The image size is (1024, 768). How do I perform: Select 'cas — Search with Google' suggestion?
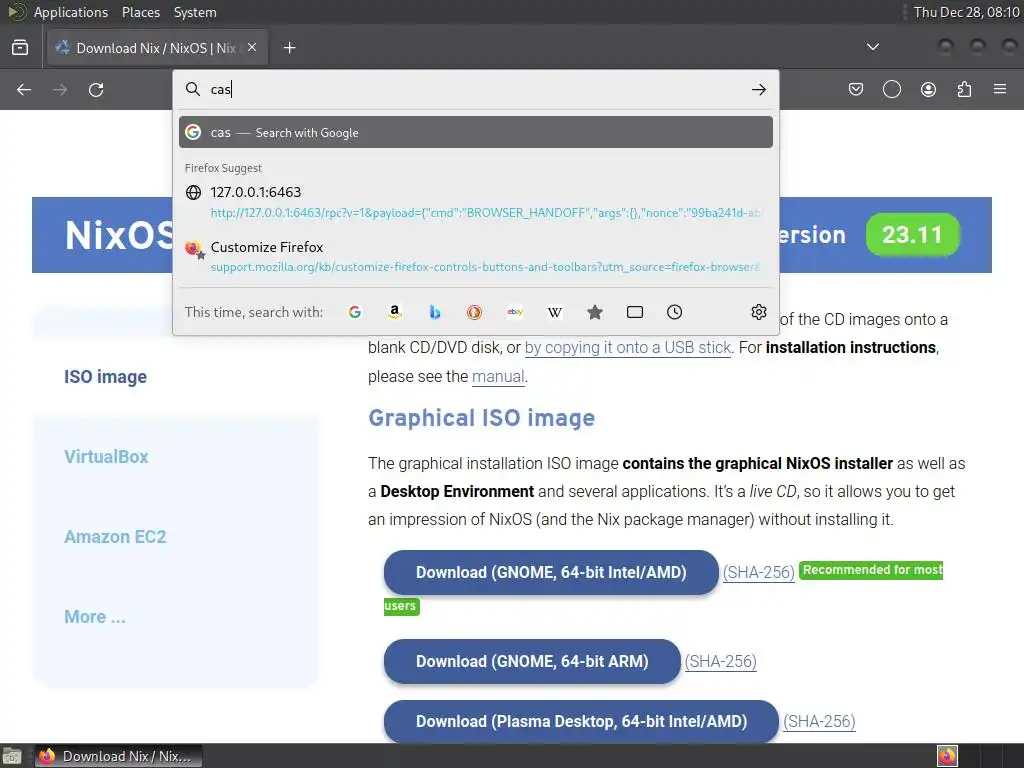click(x=476, y=133)
